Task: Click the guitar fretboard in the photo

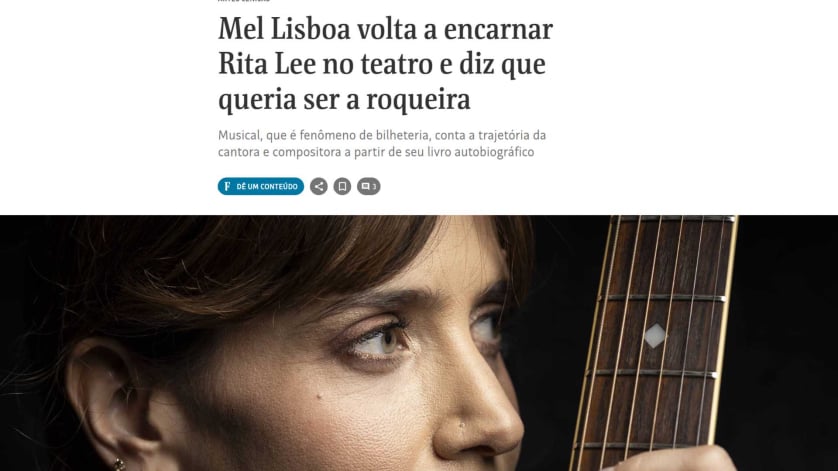Action: pyautogui.click(x=657, y=342)
